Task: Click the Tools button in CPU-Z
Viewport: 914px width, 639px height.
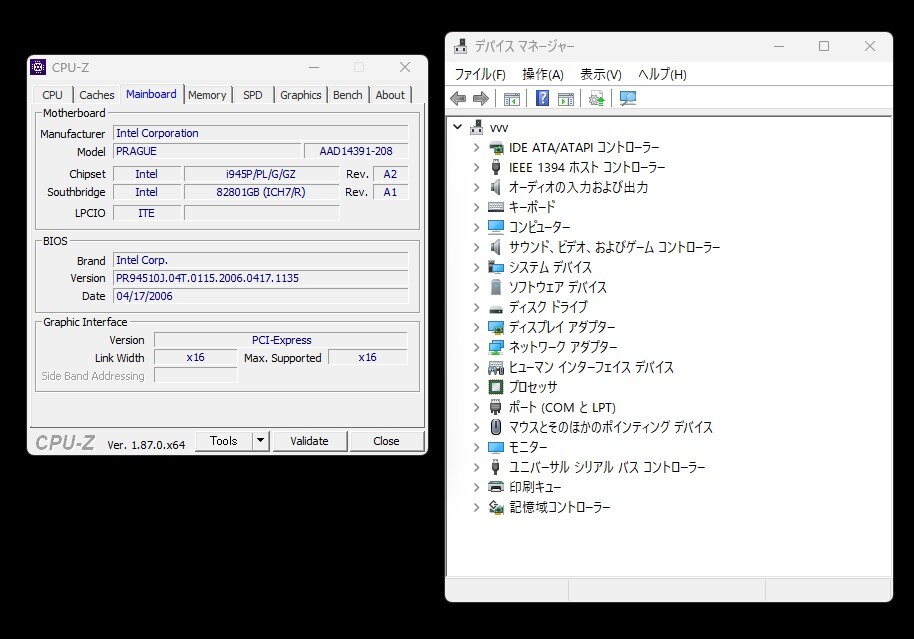Action: (225, 440)
